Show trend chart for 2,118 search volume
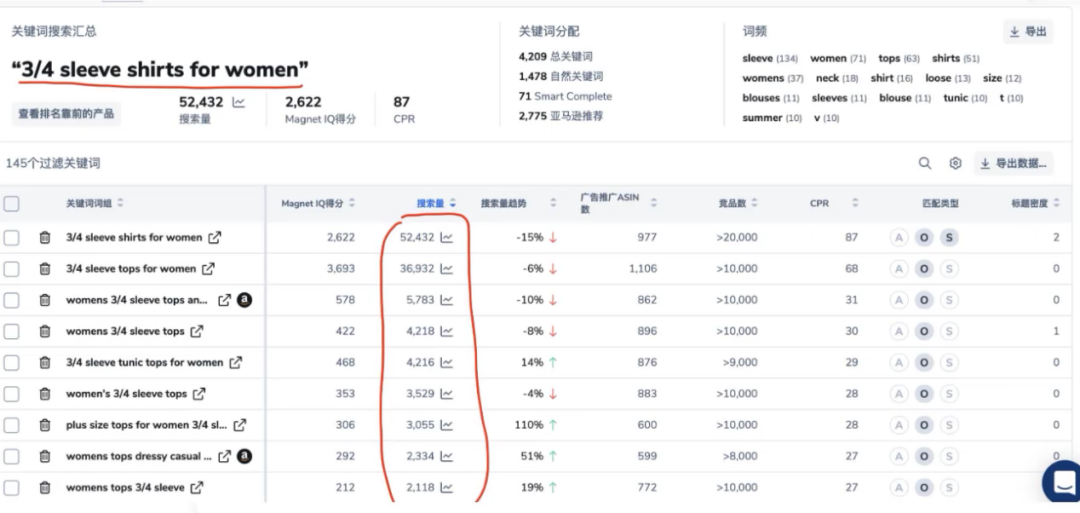Image resolution: width=1080 pixels, height=513 pixels. coord(447,488)
